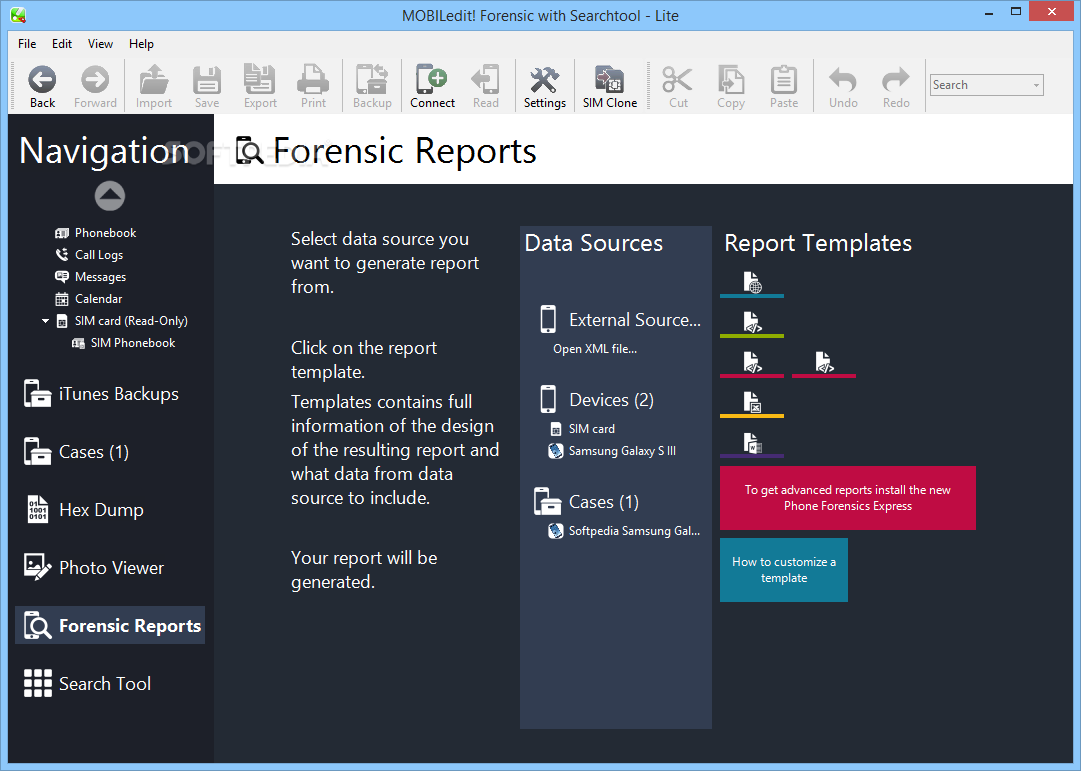Select External Source... data source
The height and width of the screenshot is (771, 1081).
click(620, 320)
